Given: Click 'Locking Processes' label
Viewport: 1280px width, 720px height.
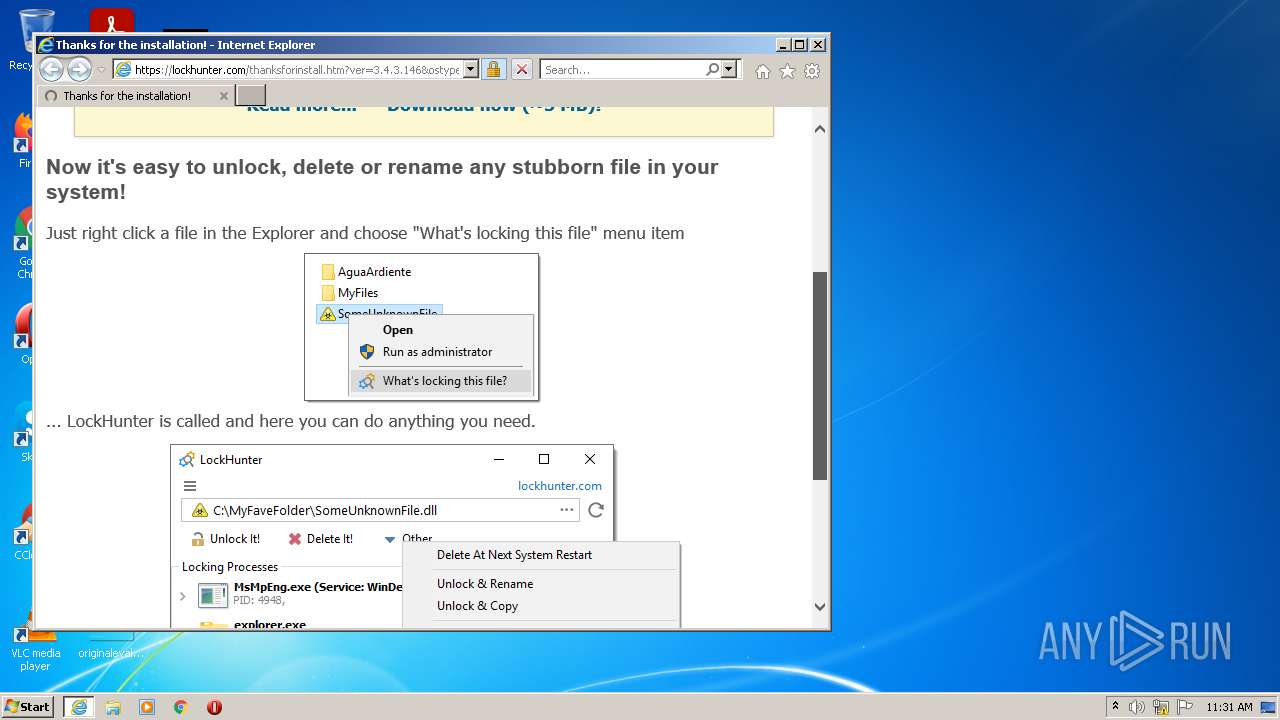Looking at the screenshot, I should [230, 567].
